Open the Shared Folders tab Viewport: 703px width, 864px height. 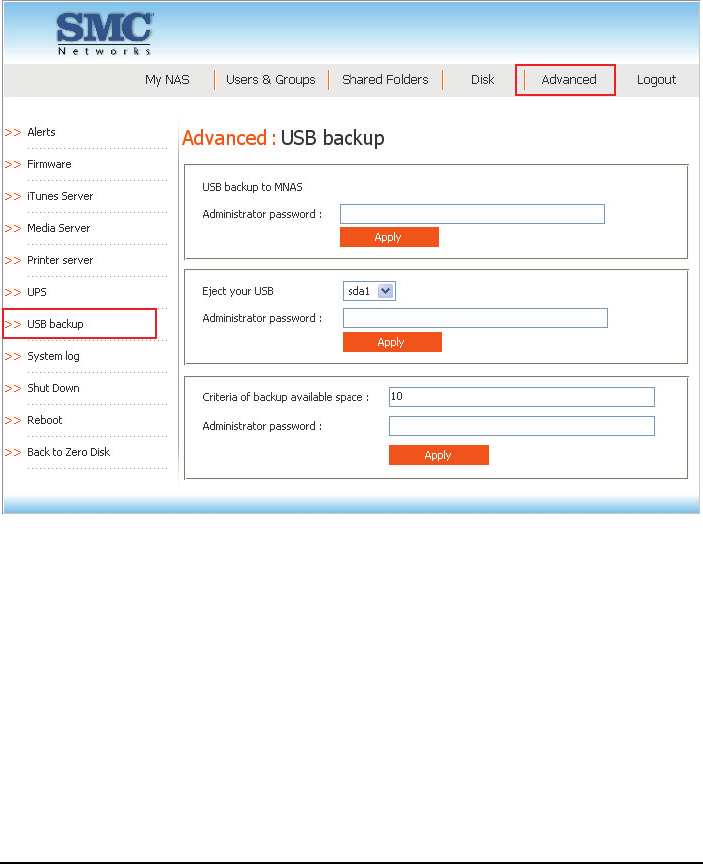coord(385,79)
